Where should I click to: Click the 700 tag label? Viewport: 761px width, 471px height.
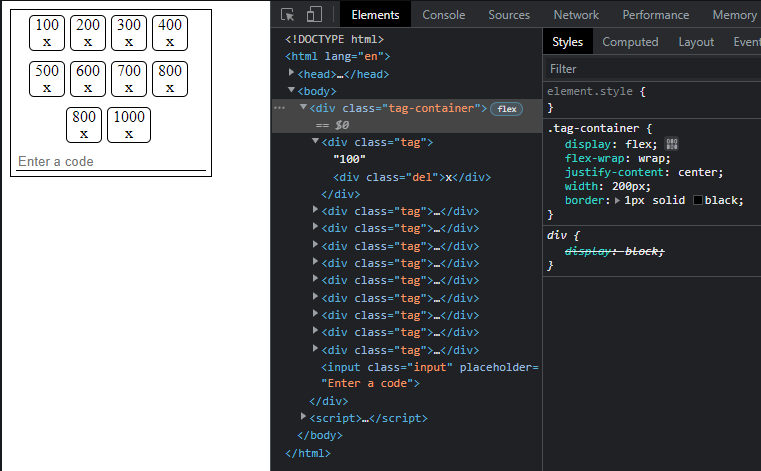click(129, 71)
